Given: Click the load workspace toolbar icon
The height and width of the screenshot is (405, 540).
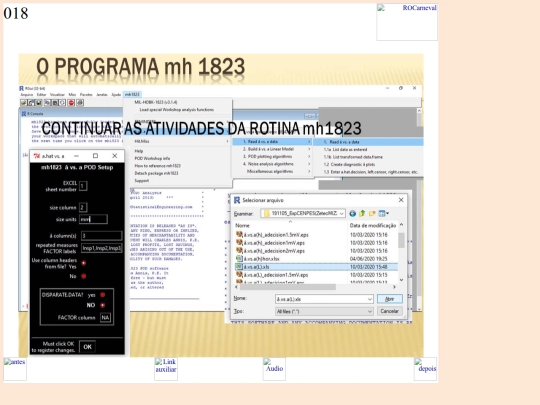Looking at the screenshot, I should point(31,103).
